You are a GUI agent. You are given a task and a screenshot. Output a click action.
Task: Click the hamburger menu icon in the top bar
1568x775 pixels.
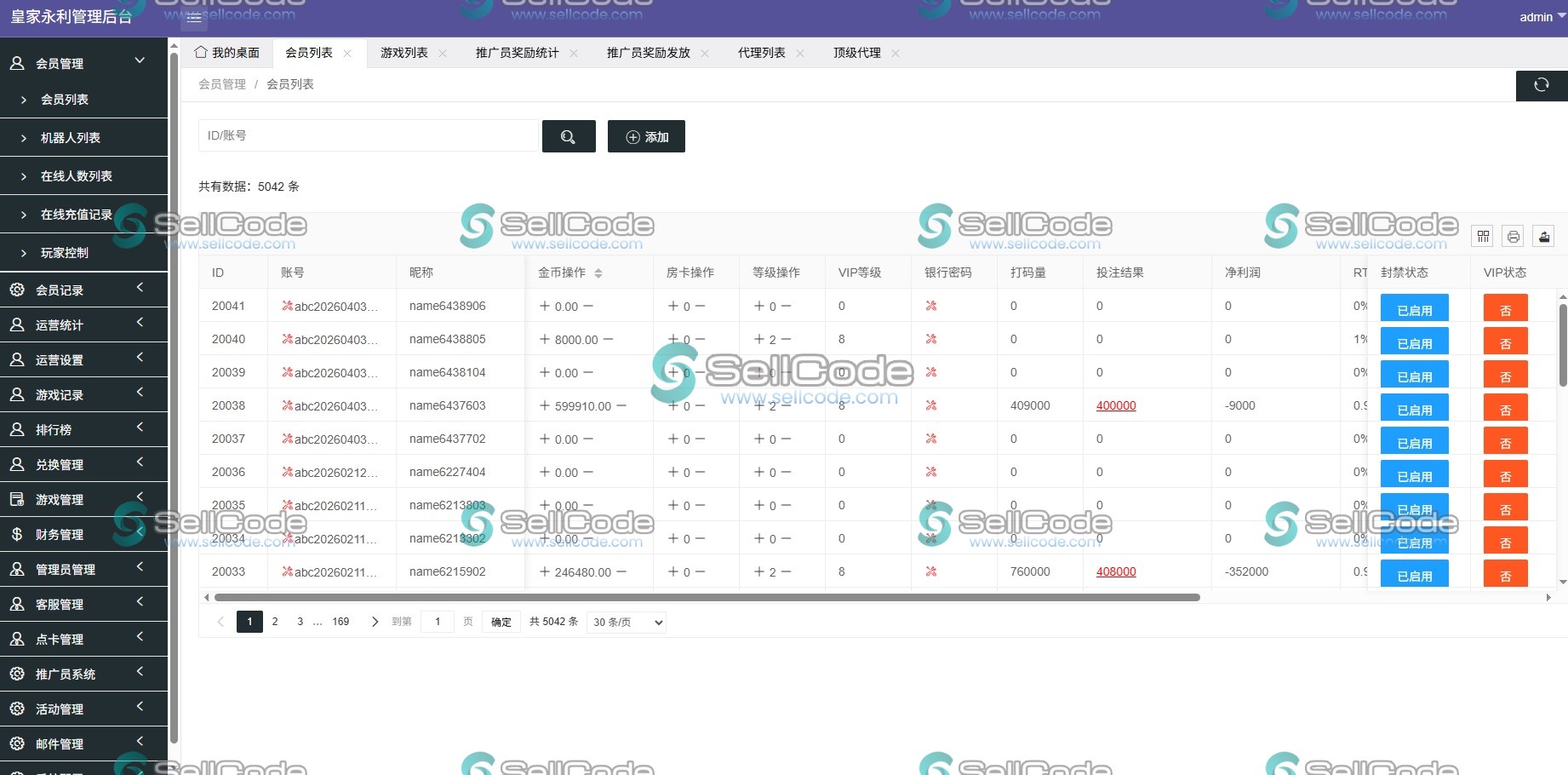pyautogui.click(x=194, y=17)
